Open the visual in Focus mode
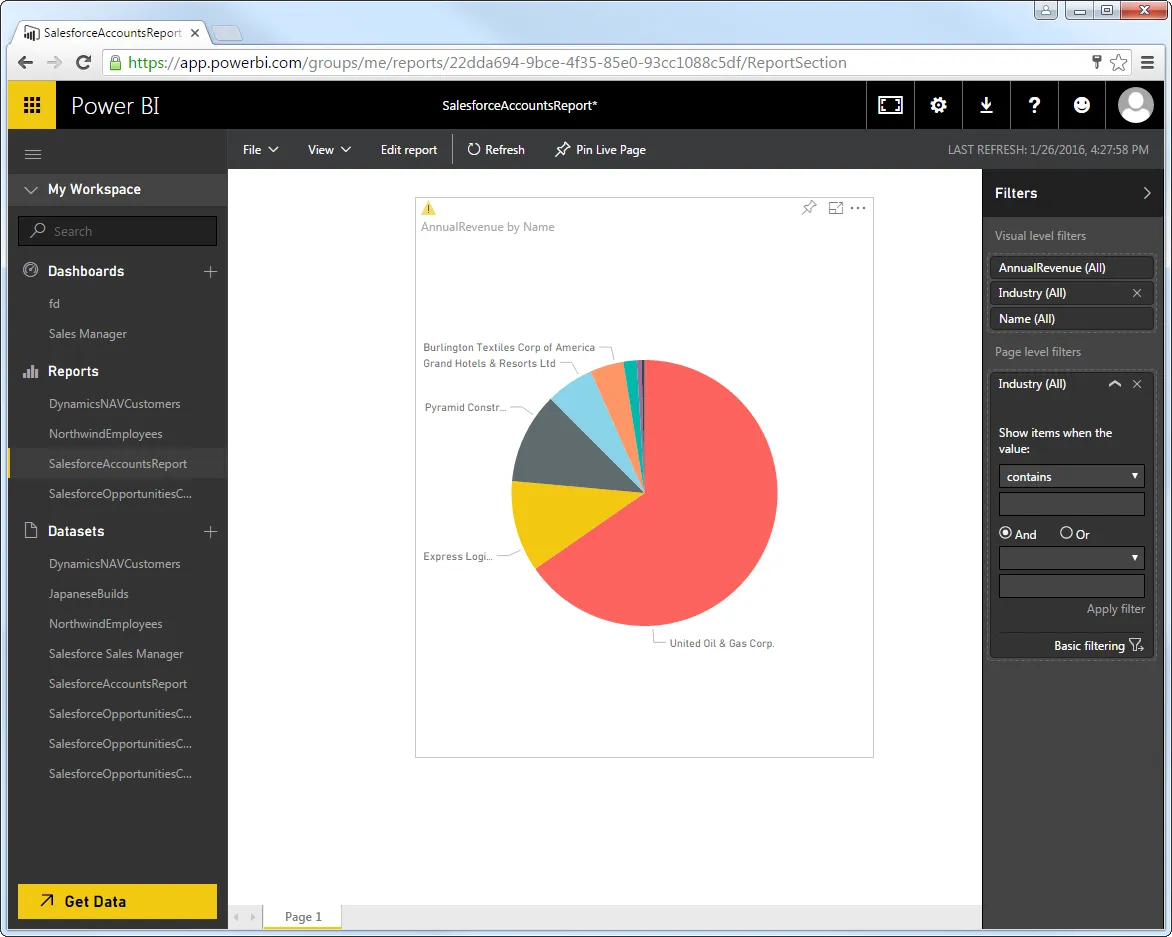This screenshot has height=937, width=1172. pos(834,207)
